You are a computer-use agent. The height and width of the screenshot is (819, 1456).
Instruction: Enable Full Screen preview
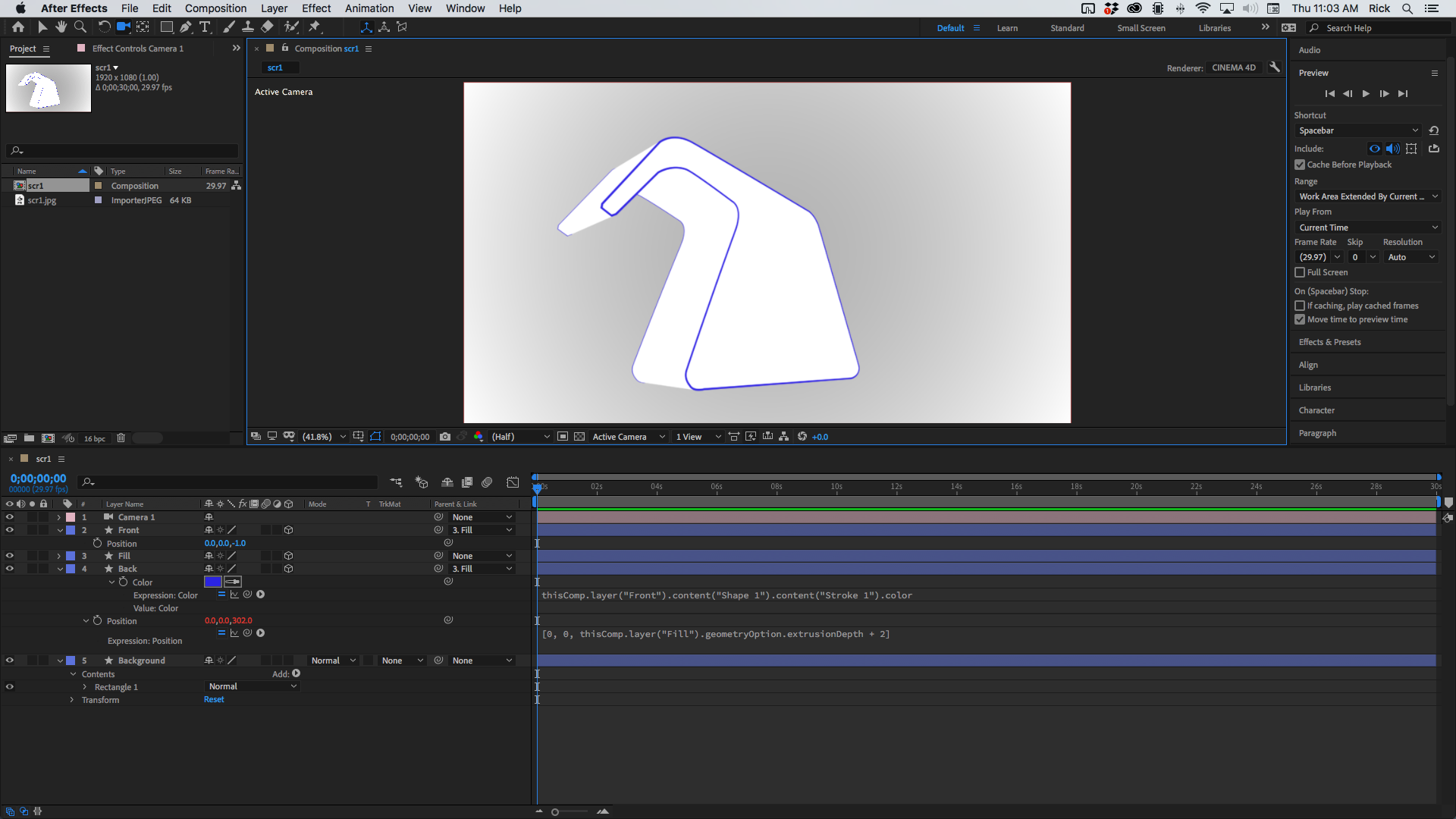pyautogui.click(x=1301, y=273)
